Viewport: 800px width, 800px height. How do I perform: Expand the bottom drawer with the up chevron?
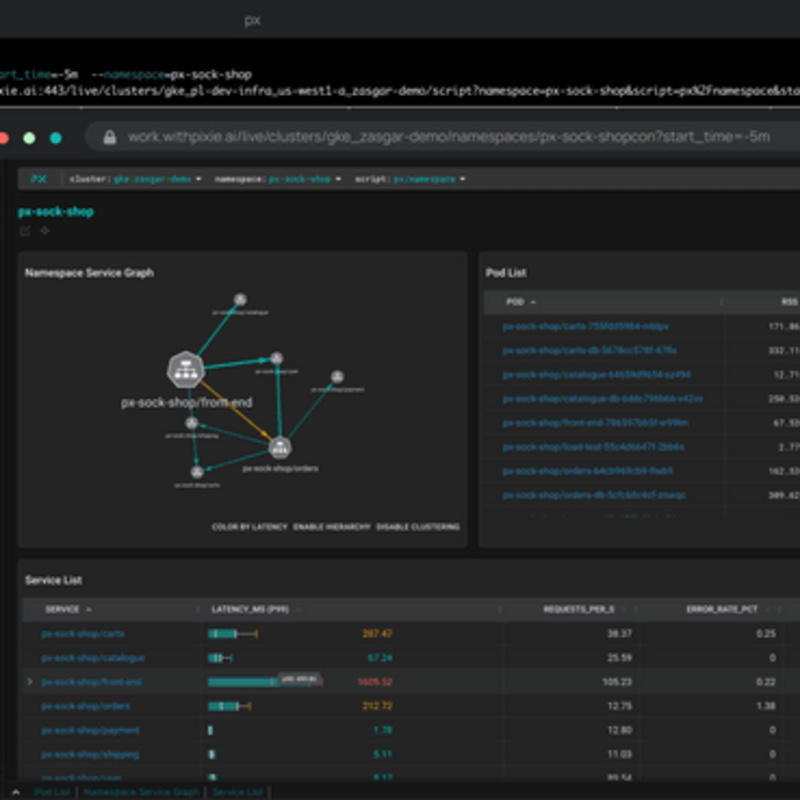pyautogui.click(x=16, y=792)
